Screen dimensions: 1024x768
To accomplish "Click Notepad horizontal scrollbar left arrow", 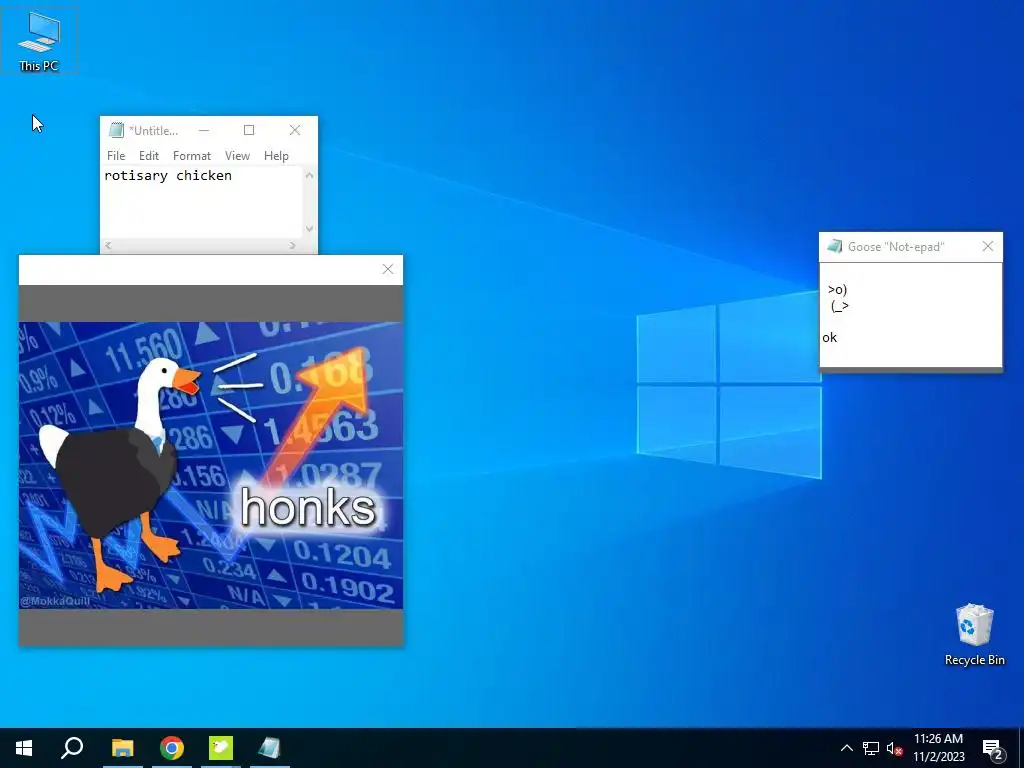I will [108, 246].
